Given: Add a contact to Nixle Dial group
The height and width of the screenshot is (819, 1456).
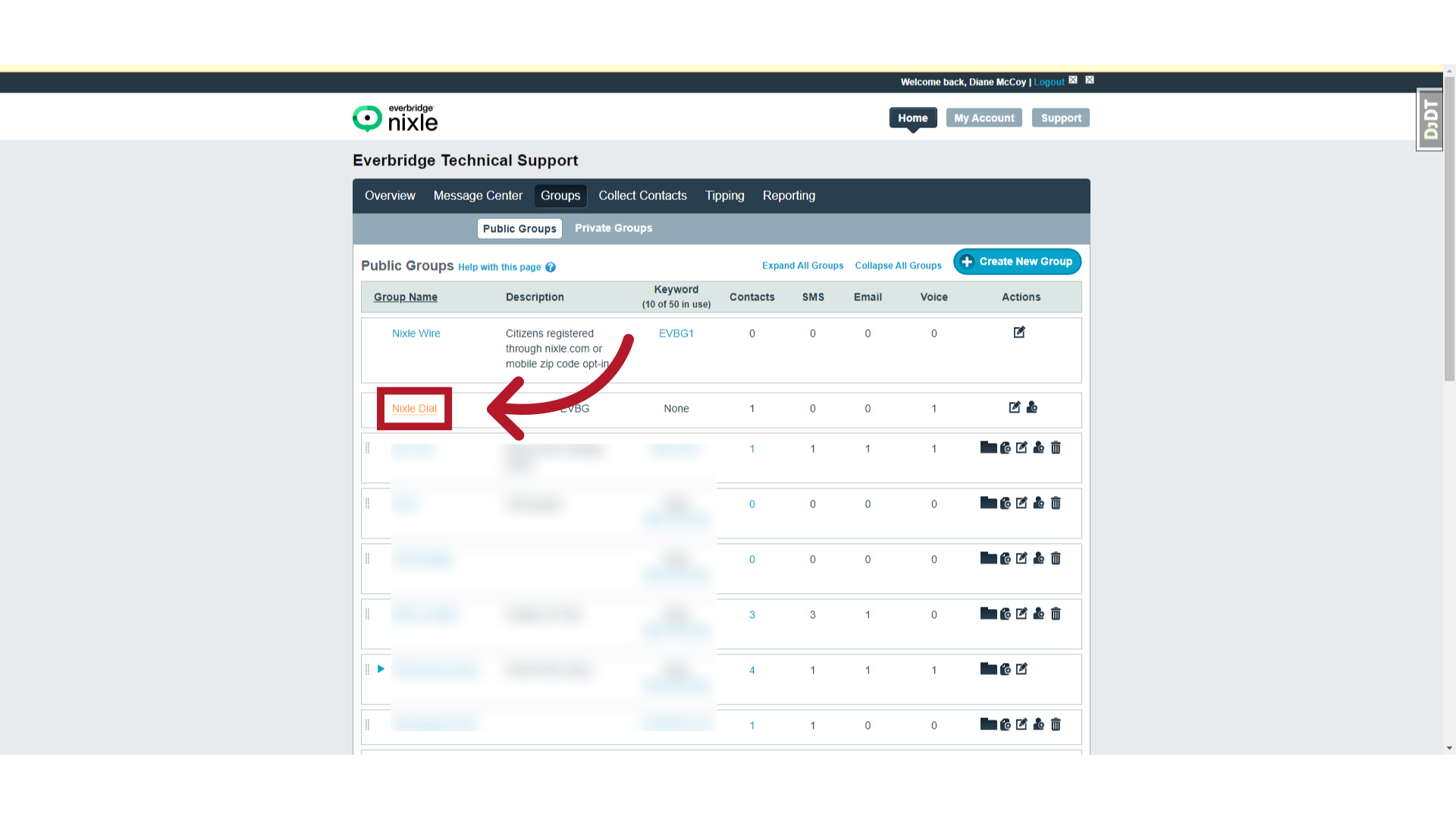Looking at the screenshot, I should 1032,407.
